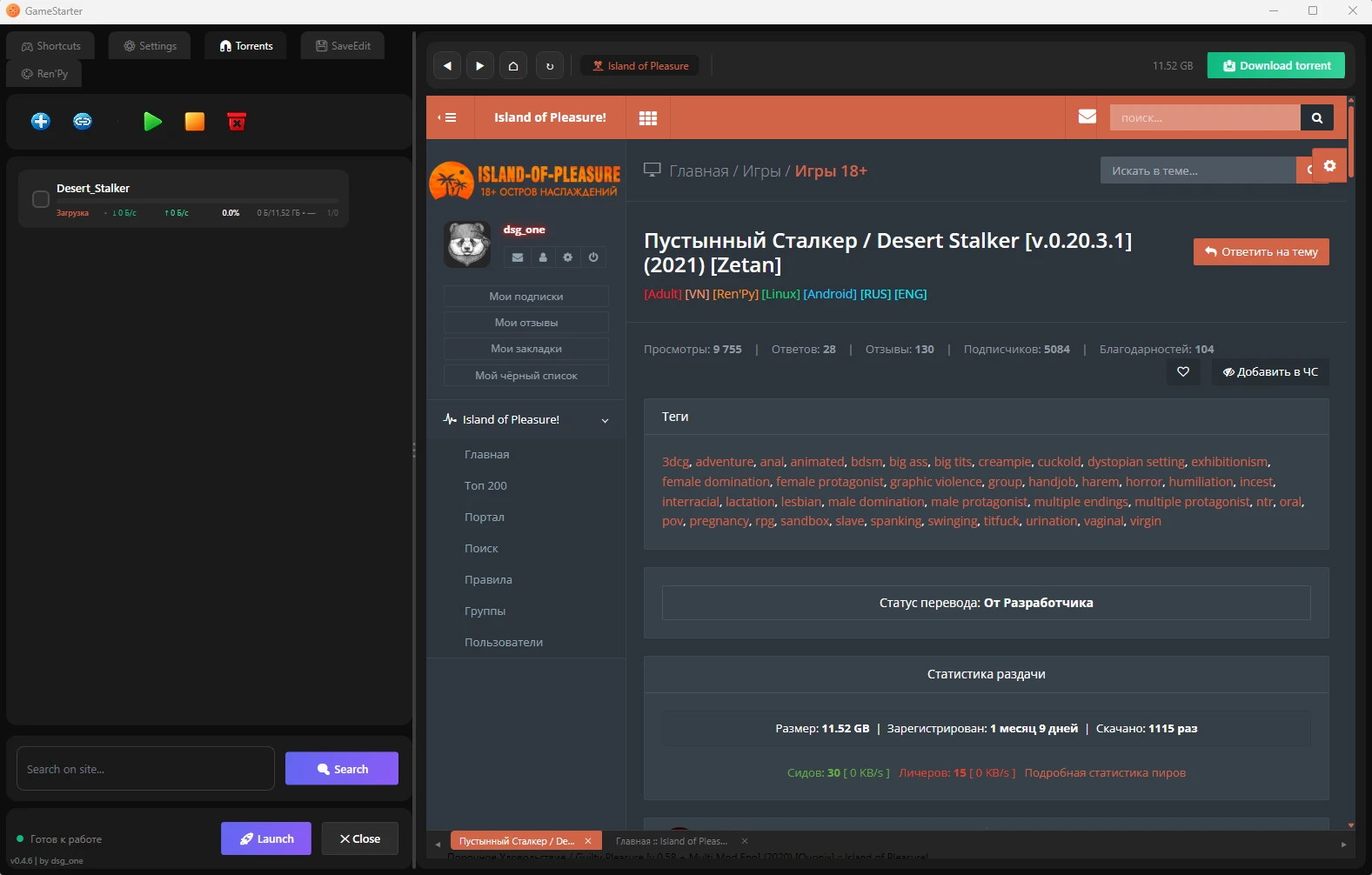1372x875 pixels.
Task: Select the Desert_Stalker torrent checkbox
Action: 41,199
